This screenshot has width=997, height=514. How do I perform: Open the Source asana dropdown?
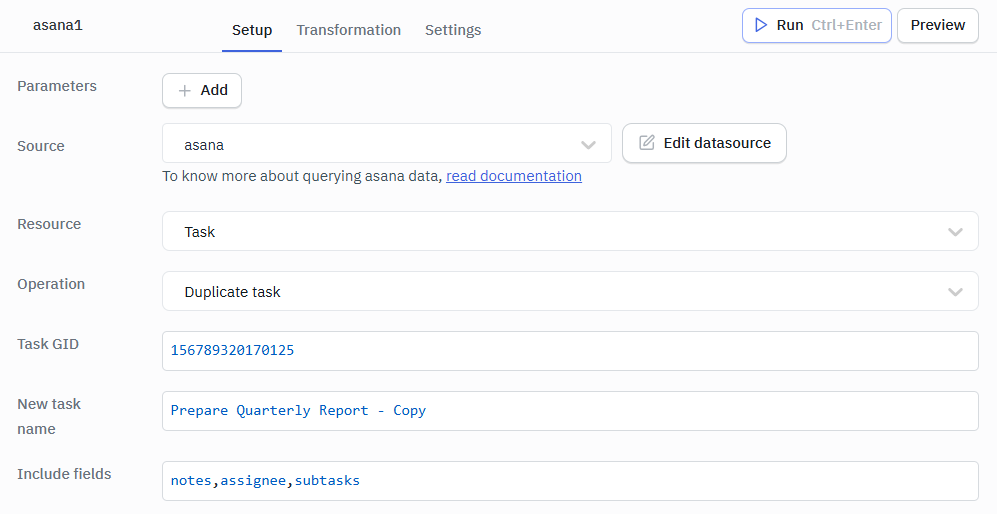387,143
